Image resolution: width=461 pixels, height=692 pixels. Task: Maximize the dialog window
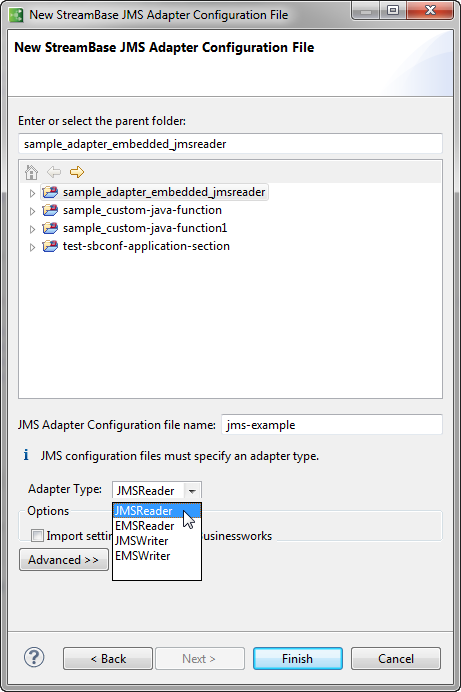(x=393, y=11)
